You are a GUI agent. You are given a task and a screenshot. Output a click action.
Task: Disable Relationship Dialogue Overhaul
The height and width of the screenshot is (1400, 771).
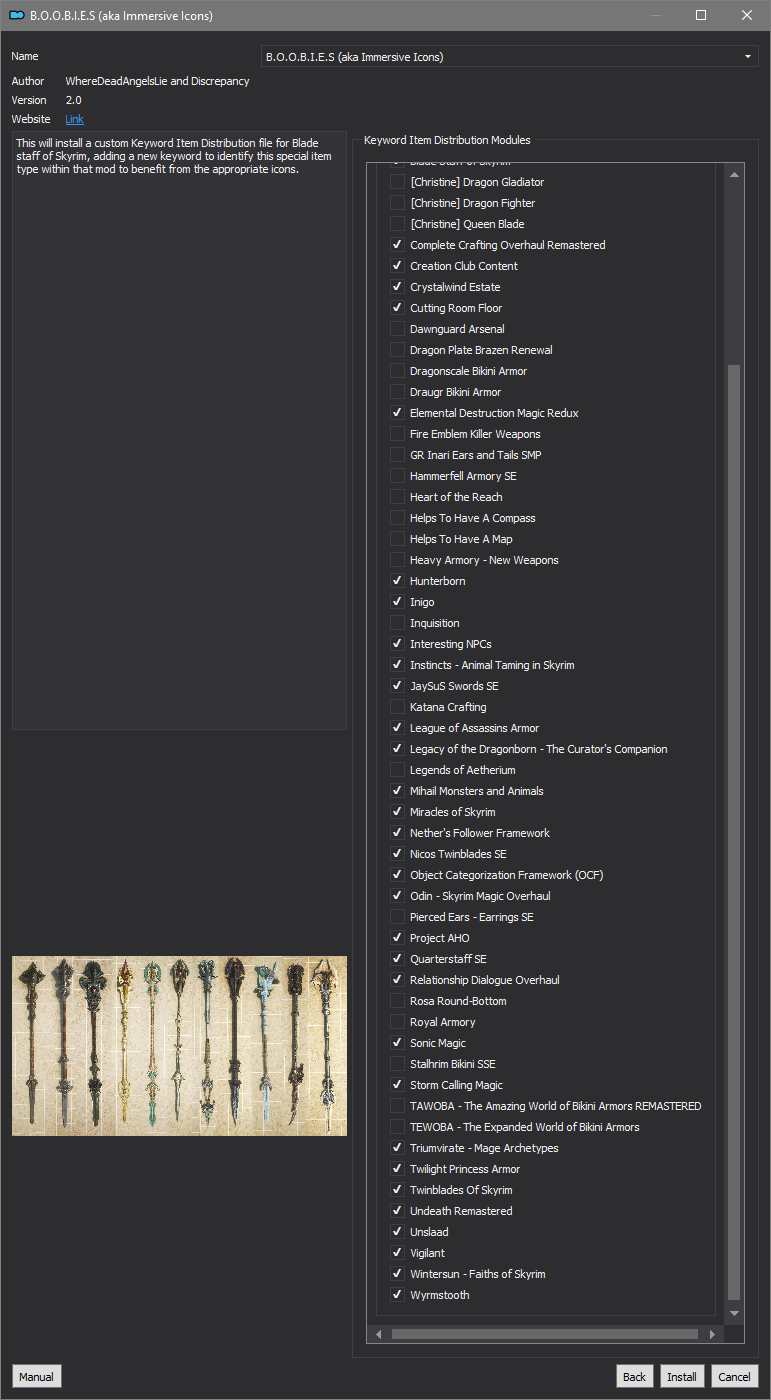coord(397,980)
